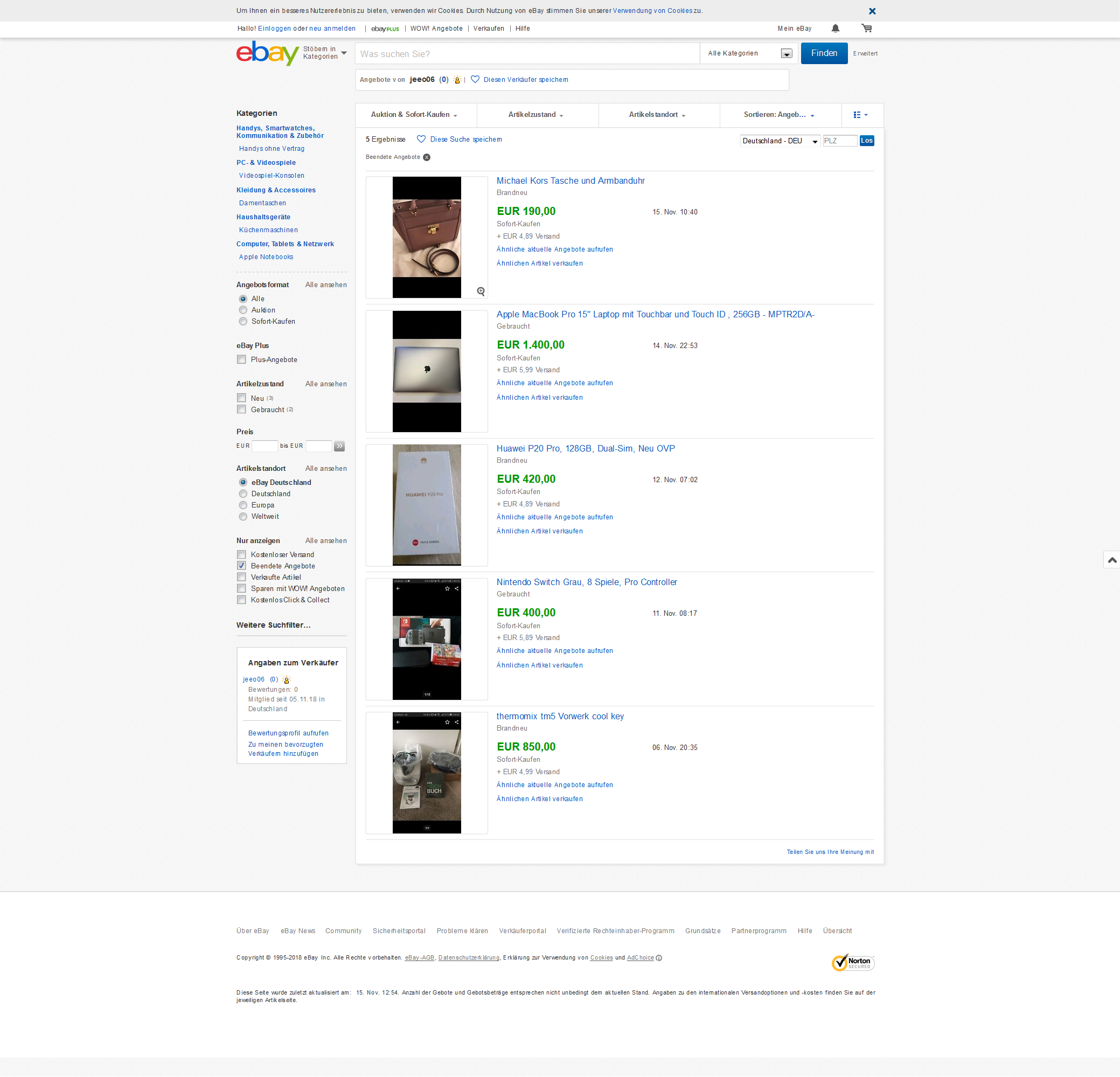
Task: Enable the Kostenloser Versand checkbox
Action: [242, 555]
